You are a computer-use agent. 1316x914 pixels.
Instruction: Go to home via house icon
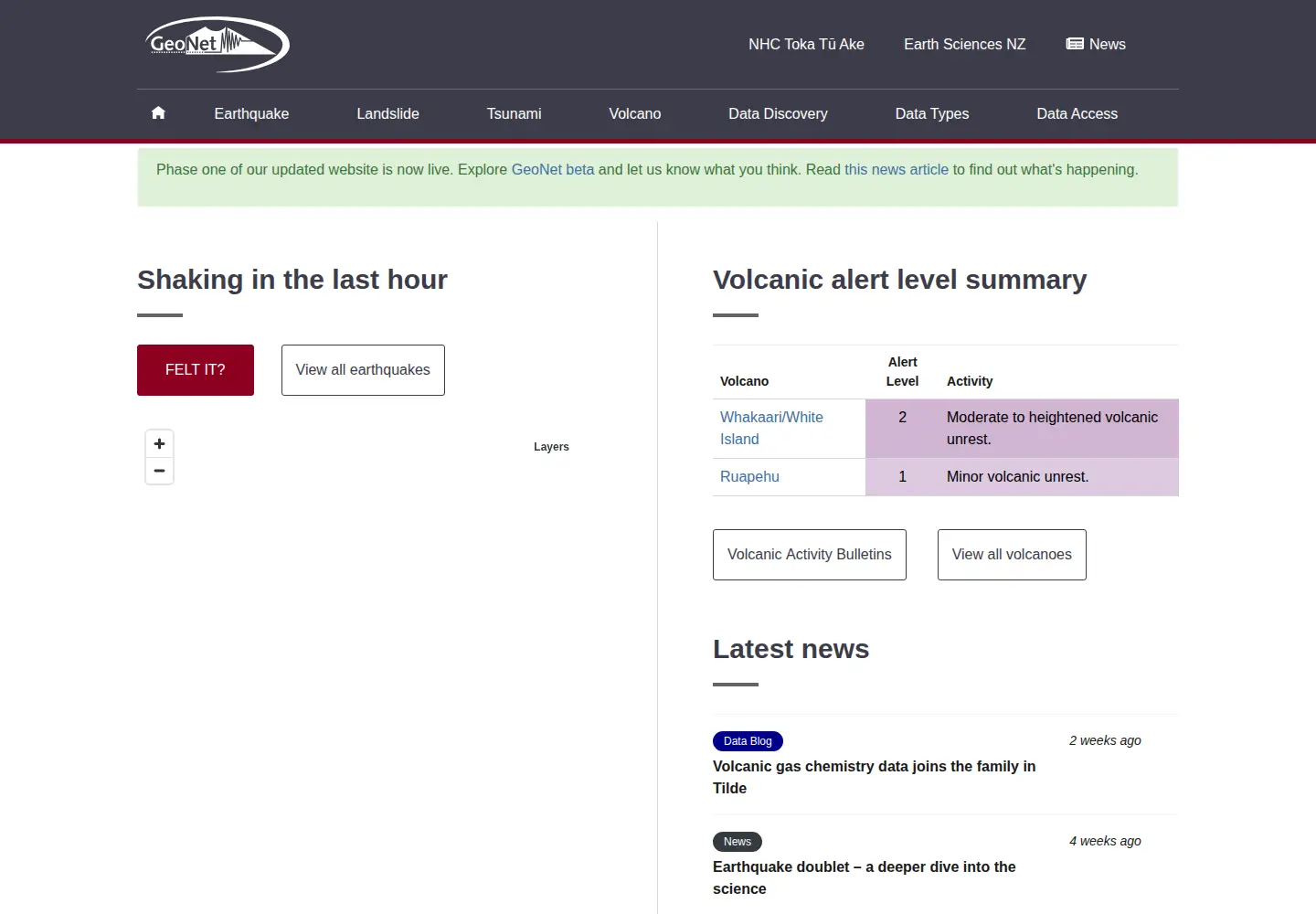[158, 113]
